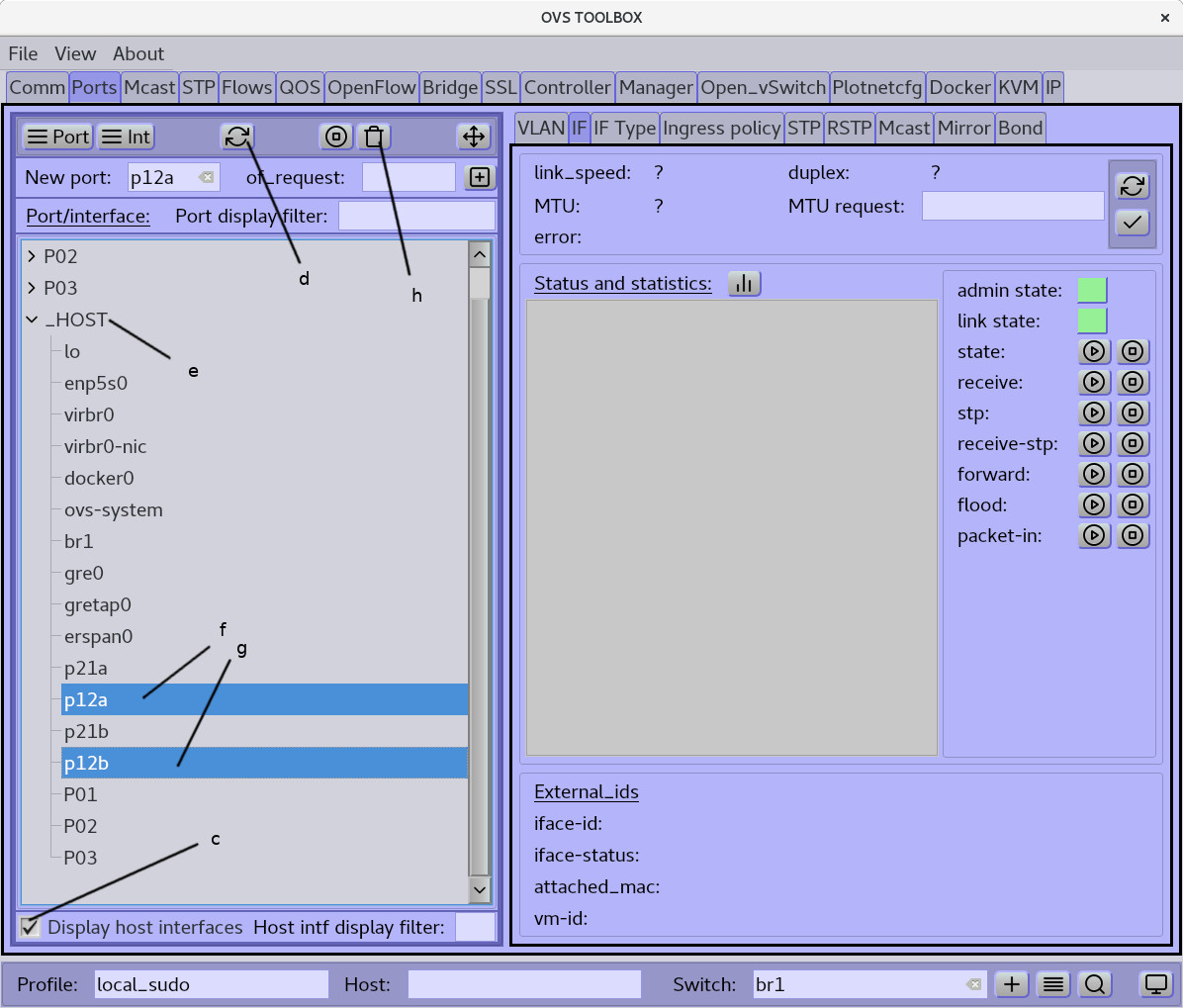Click play icon for flood row
This screenshot has width=1183, height=1008.
tap(1094, 504)
